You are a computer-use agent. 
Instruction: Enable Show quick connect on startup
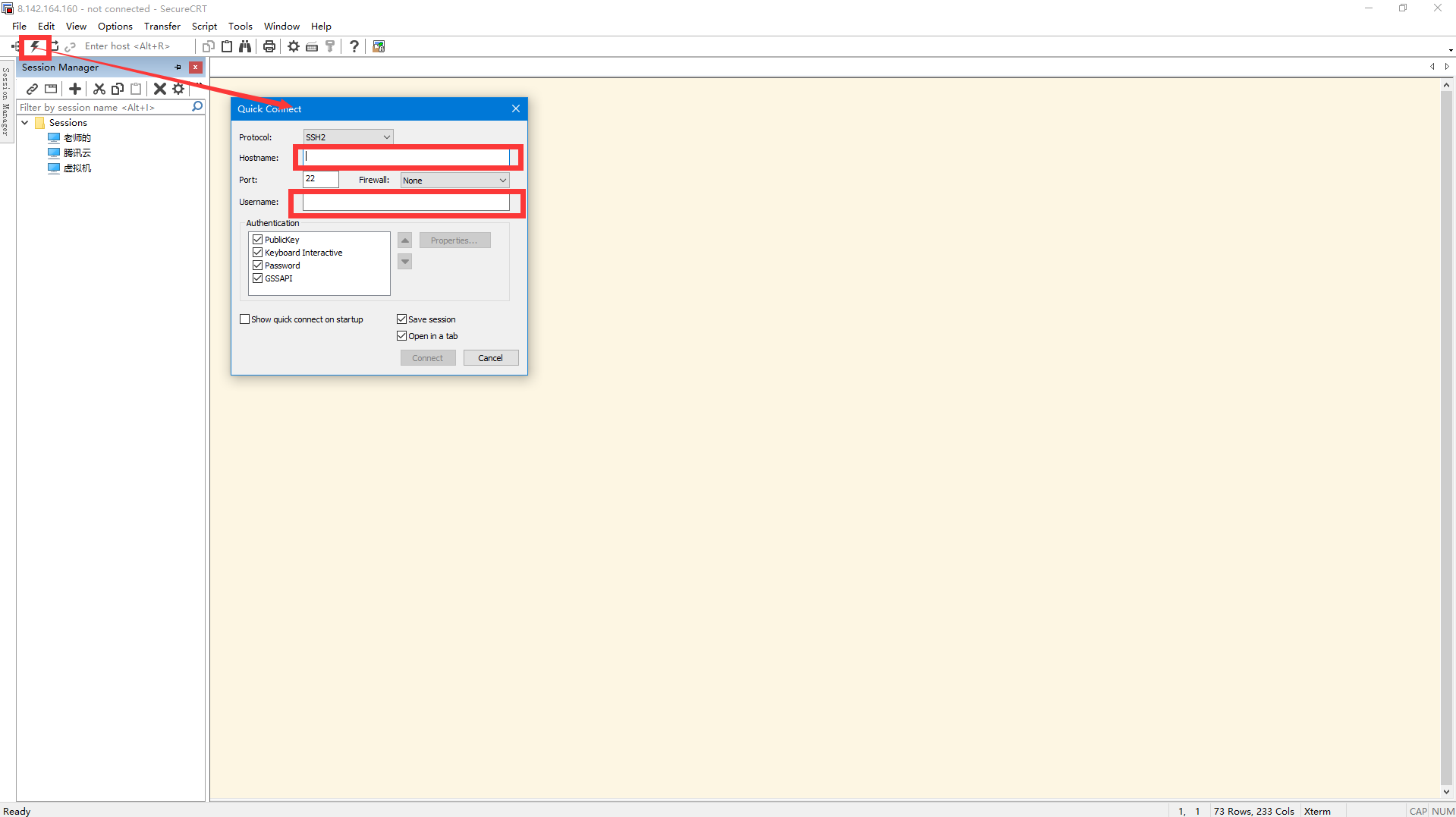245,319
